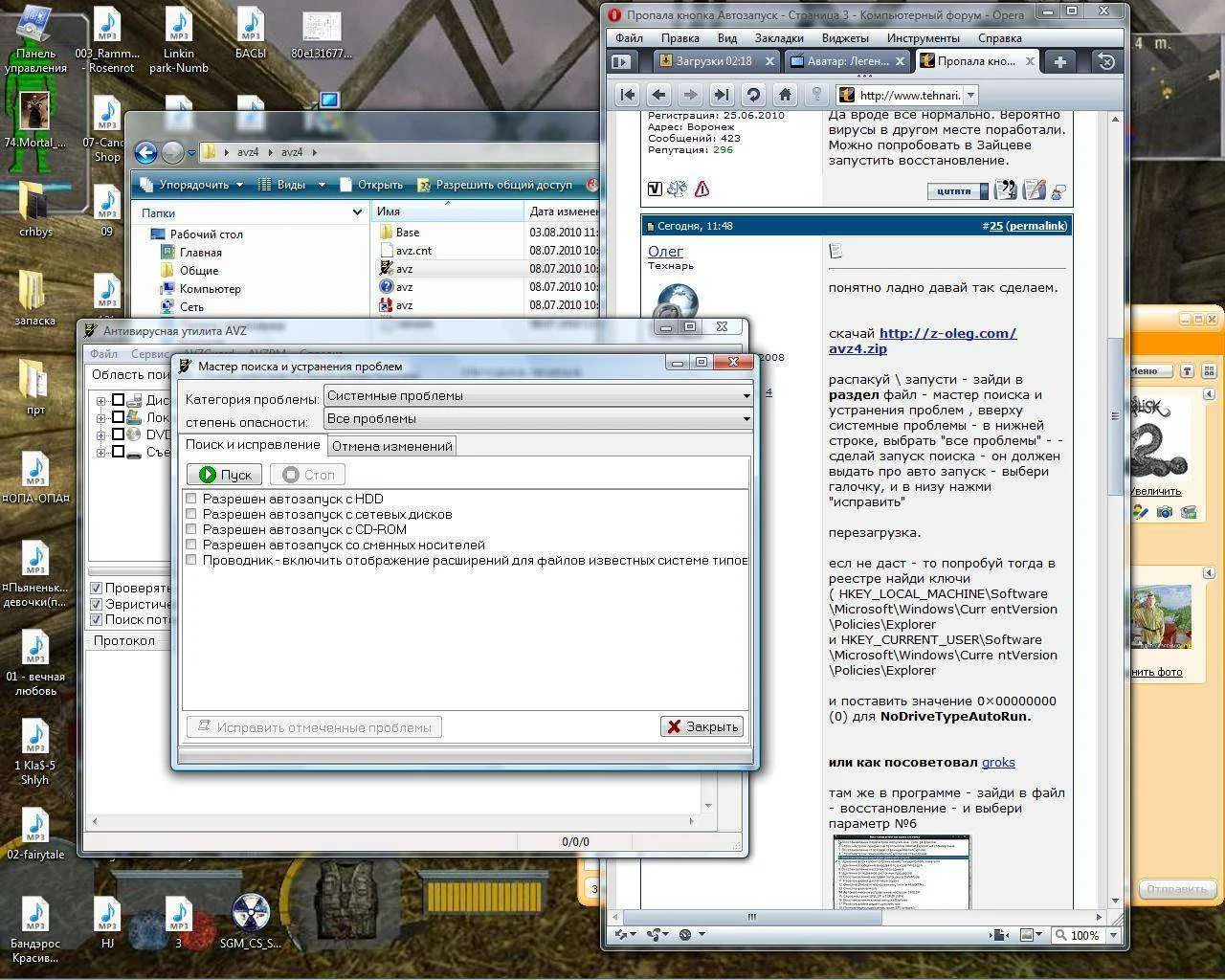Click the red warning triangle icon in forum post
This screenshot has height=980, width=1225.
click(x=702, y=189)
